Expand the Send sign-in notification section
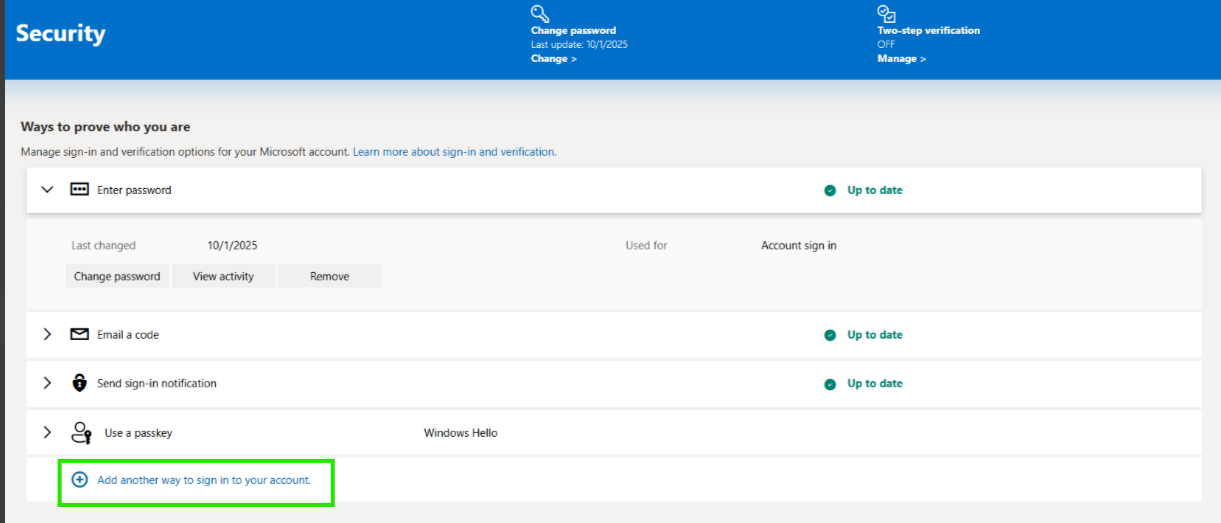 [47, 383]
